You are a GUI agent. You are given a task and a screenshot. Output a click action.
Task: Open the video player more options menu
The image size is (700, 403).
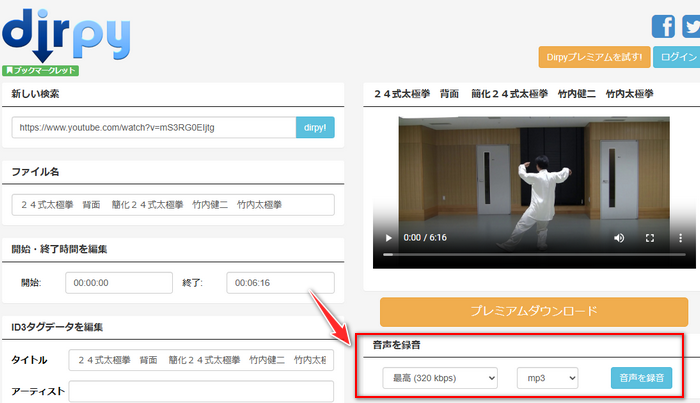point(678,238)
